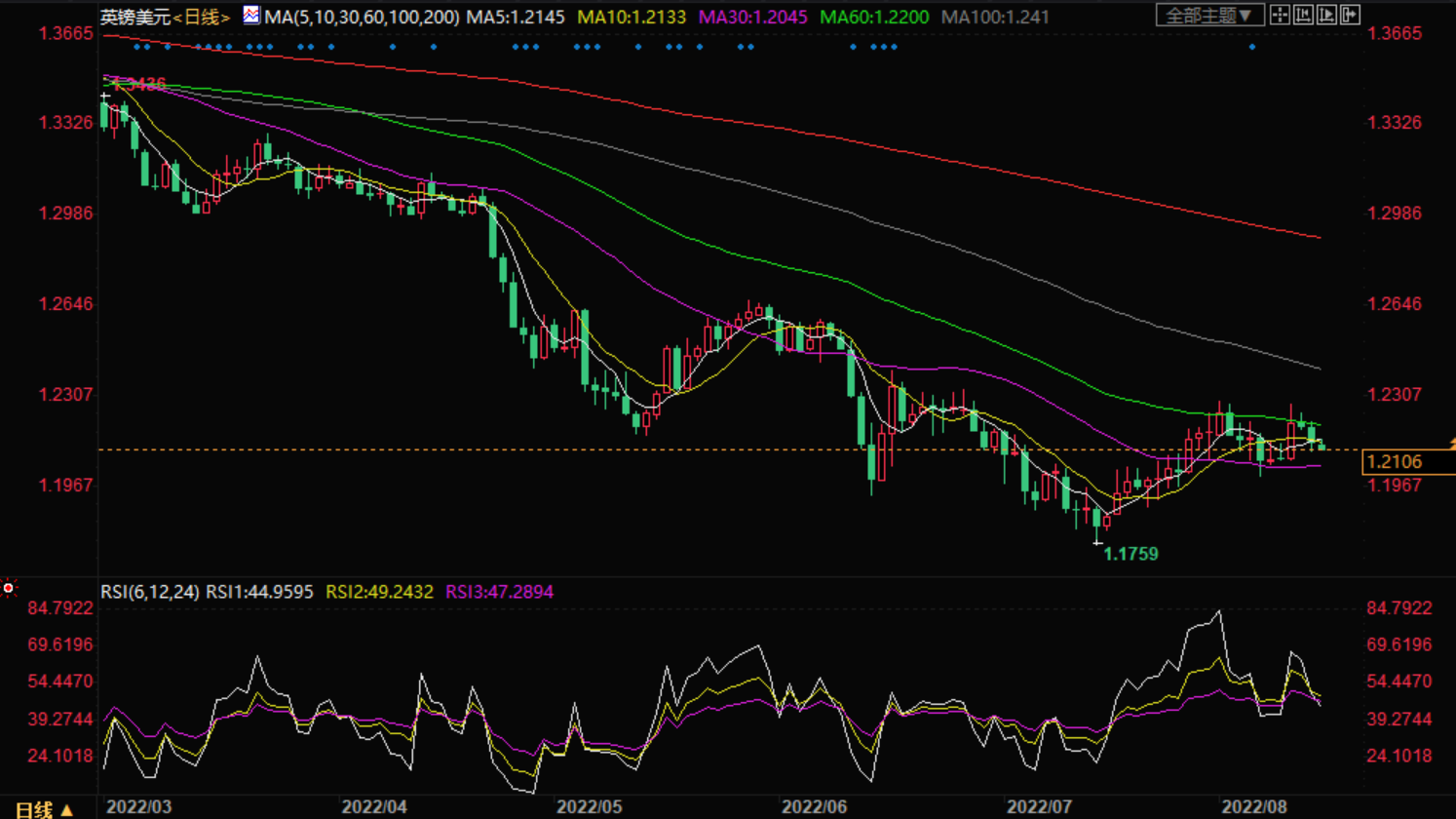Click the MA10:1.2133 value
Viewport: 1456px width, 819px height.
coord(632,18)
